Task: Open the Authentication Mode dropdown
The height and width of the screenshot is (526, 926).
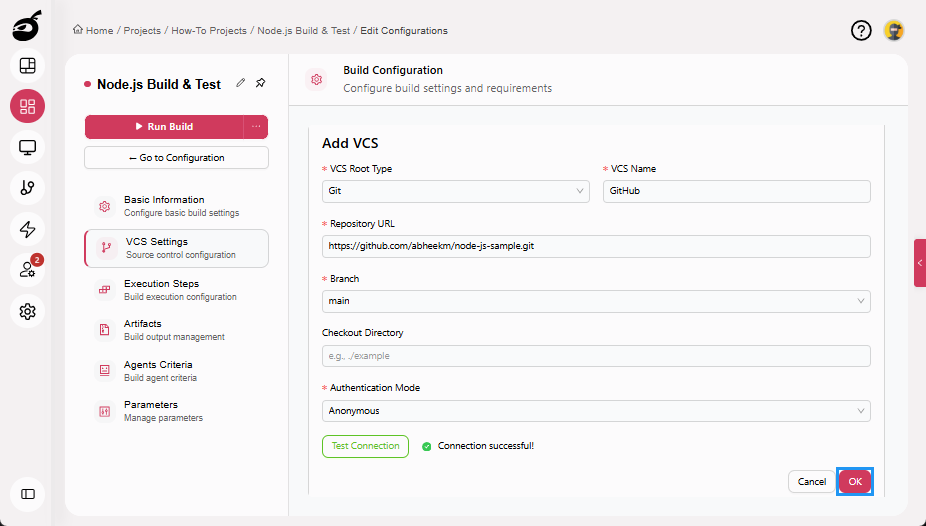Action: [596, 411]
